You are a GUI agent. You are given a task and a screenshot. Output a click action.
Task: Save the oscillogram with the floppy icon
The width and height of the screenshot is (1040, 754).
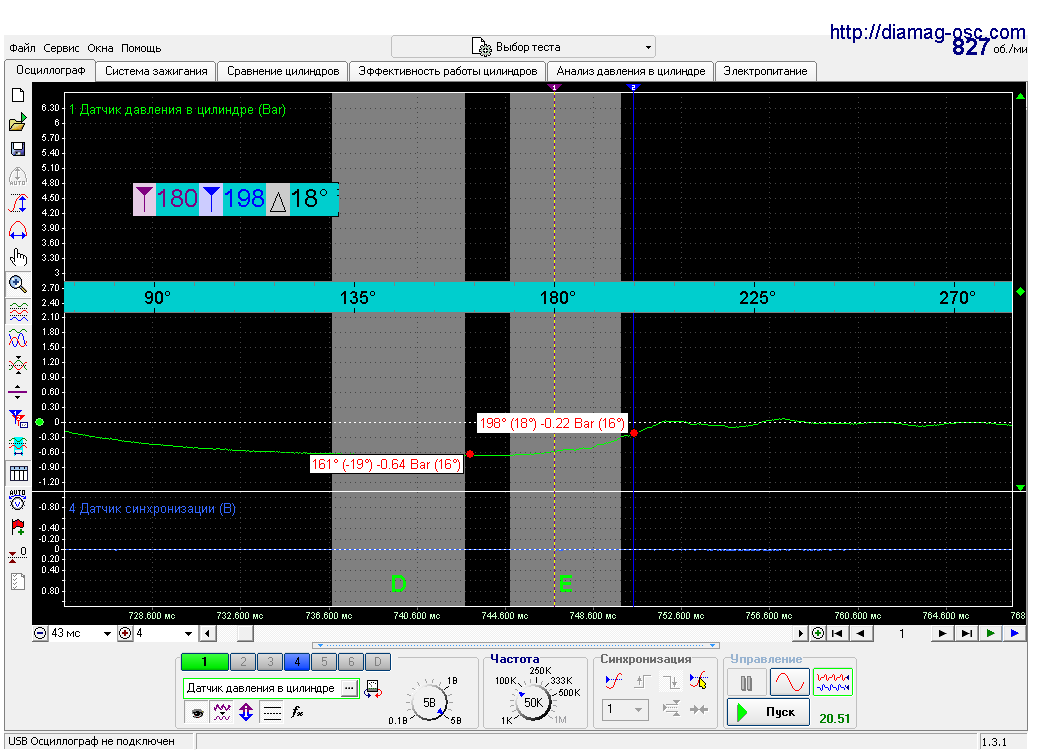click(x=18, y=149)
